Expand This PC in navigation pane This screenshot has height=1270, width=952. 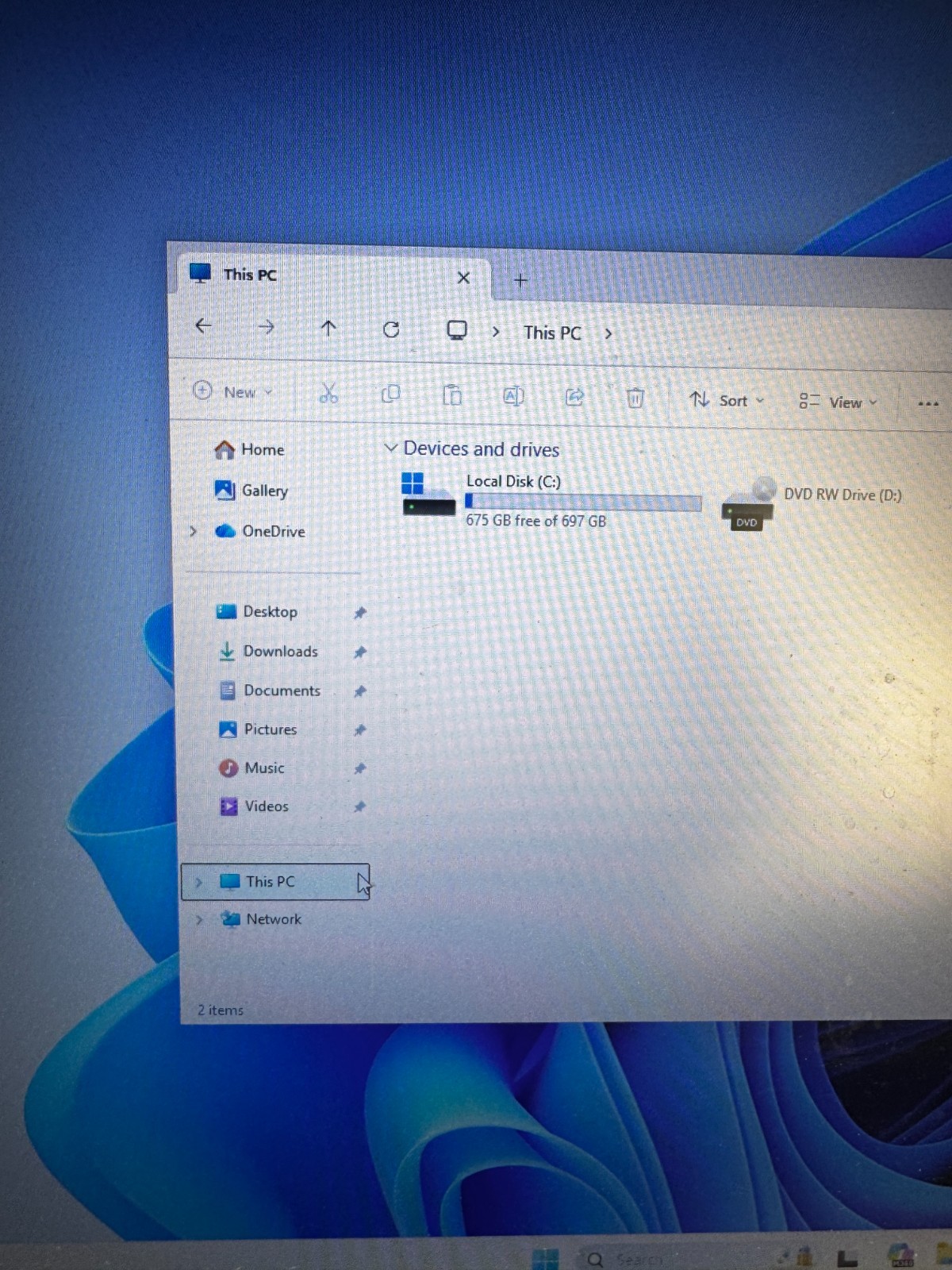(198, 882)
